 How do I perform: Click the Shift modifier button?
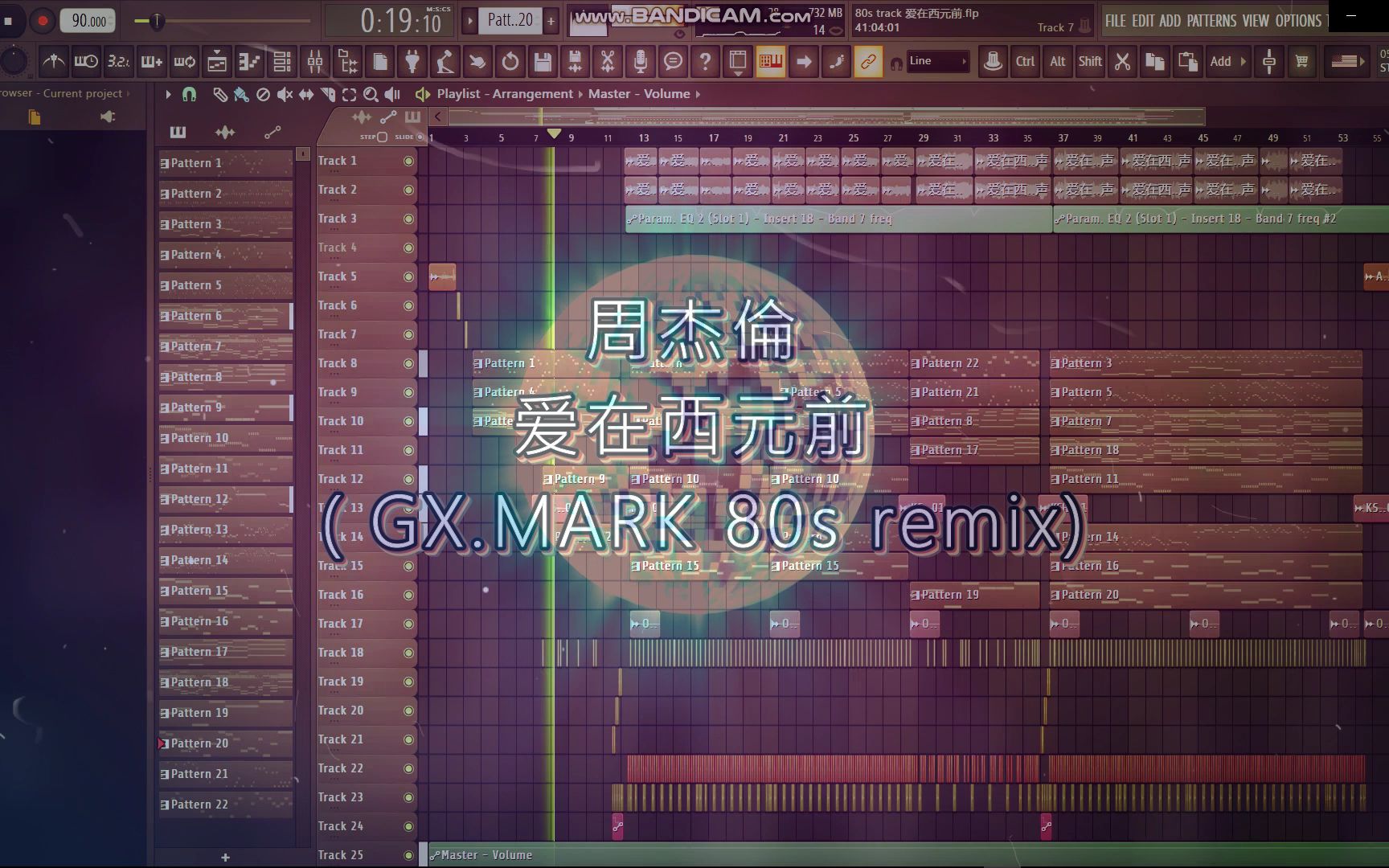point(1090,61)
